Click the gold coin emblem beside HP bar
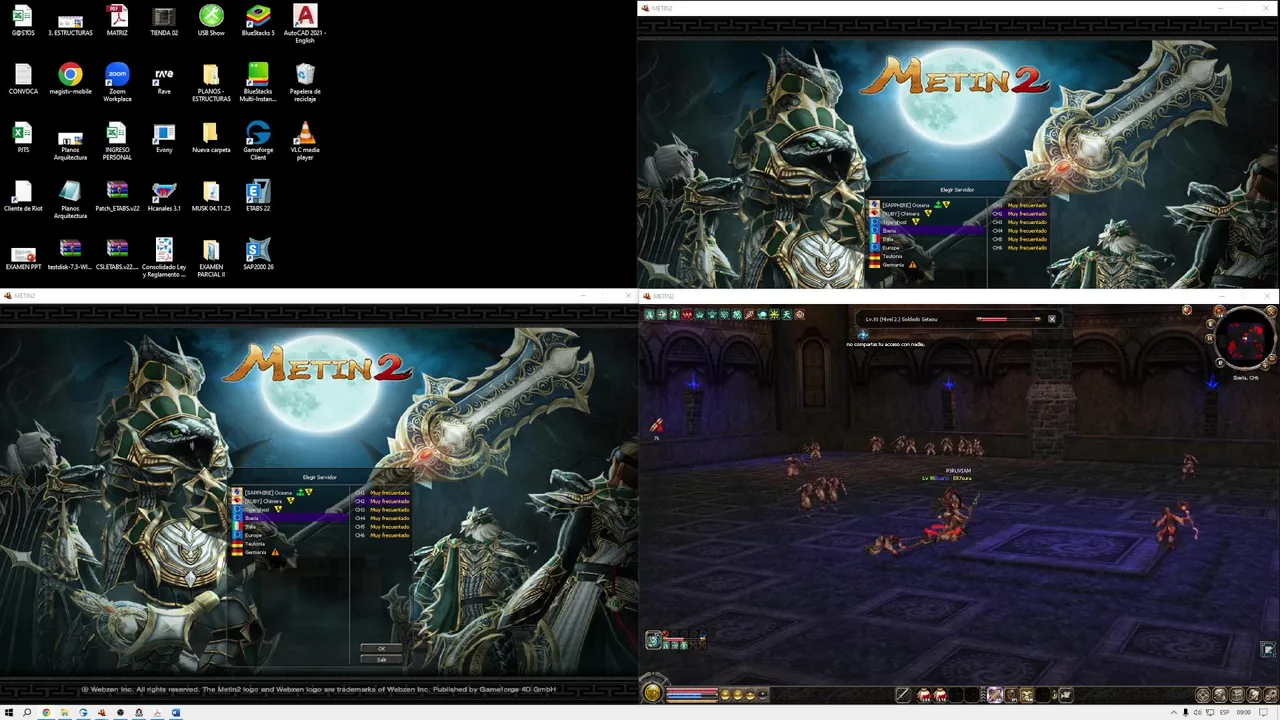This screenshot has width=1280, height=720. (652, 693)
